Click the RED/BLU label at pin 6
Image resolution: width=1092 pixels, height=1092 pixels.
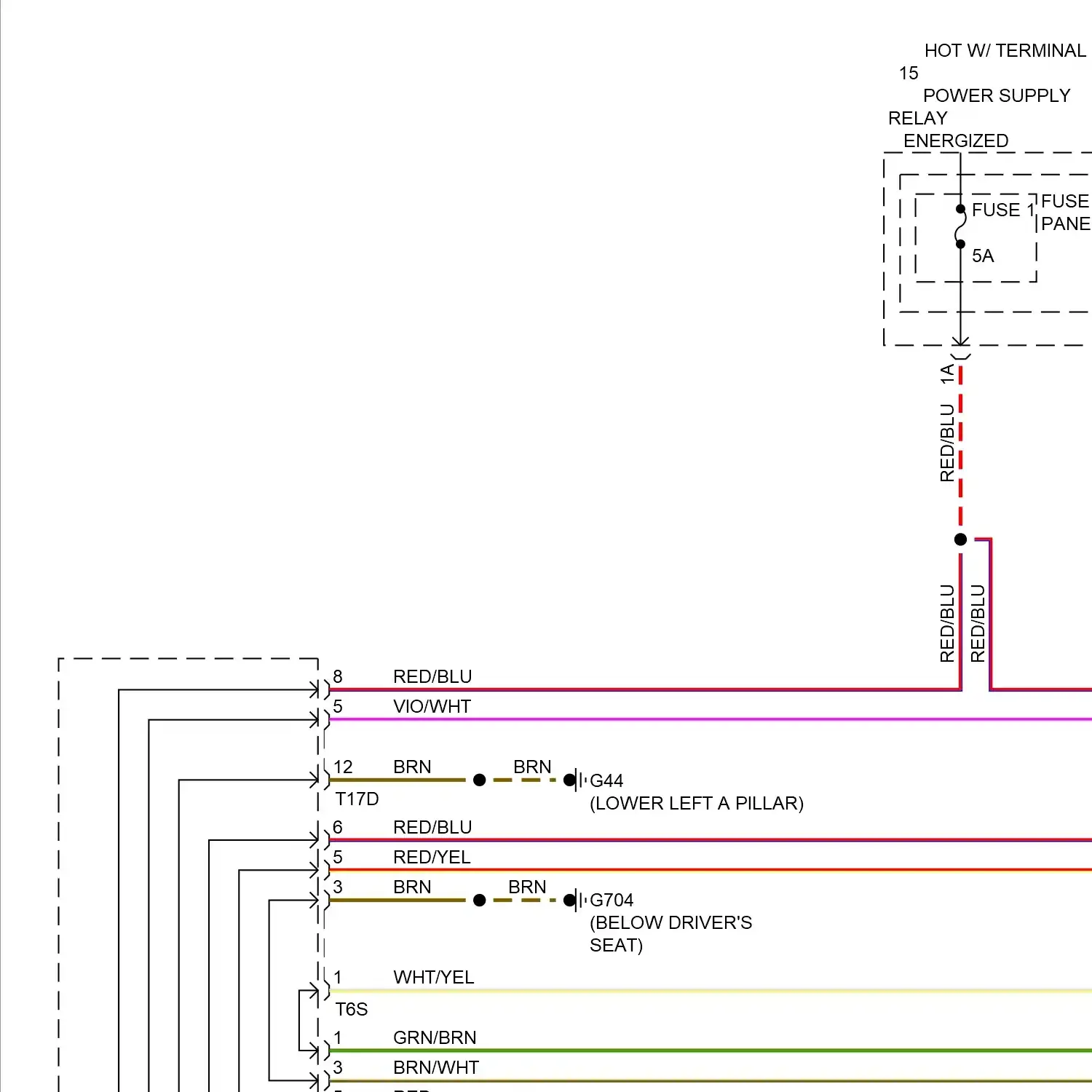tap(432, 828)
